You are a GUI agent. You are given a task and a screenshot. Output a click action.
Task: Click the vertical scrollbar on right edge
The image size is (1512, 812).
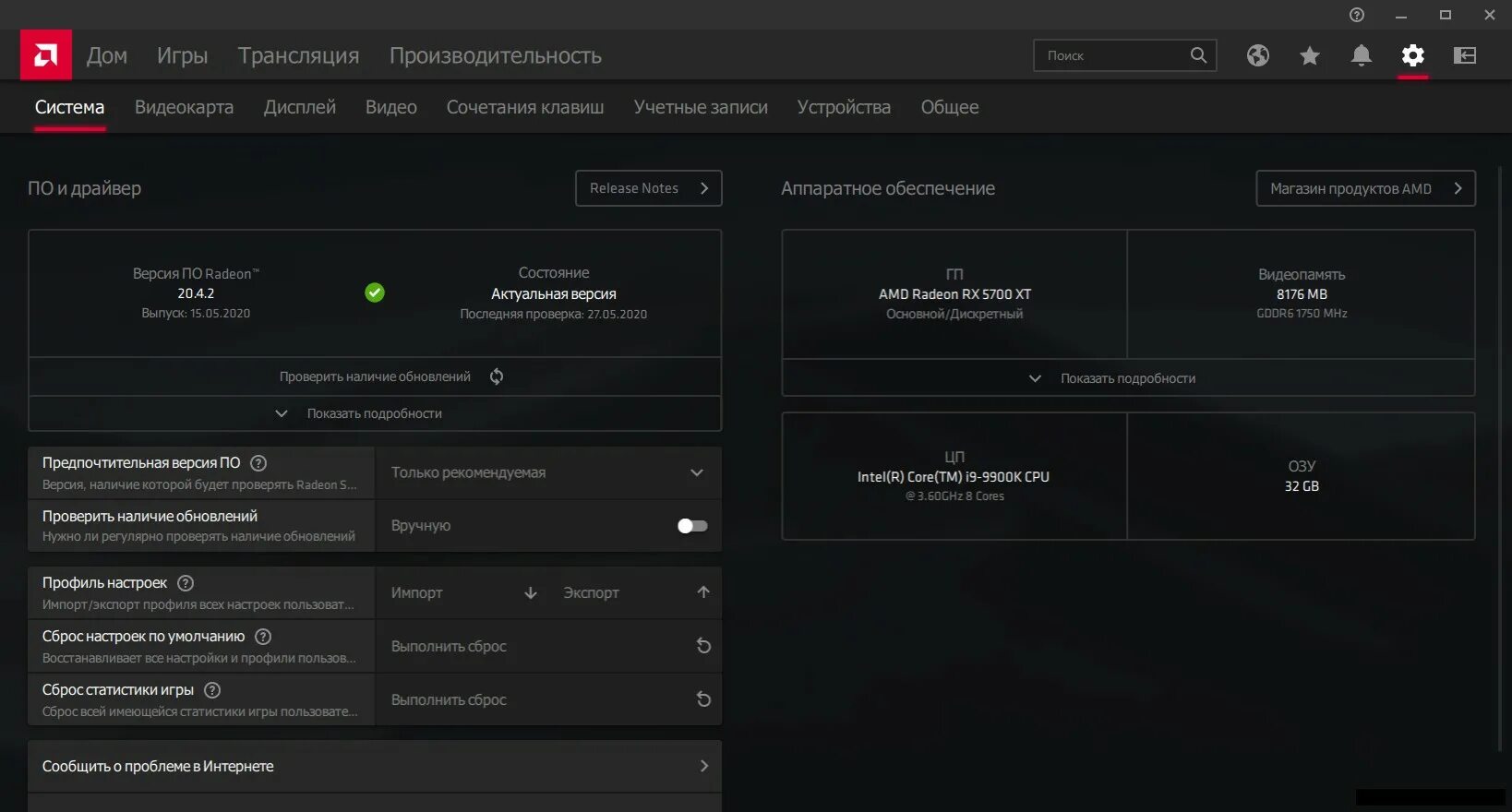(1500, 461)
